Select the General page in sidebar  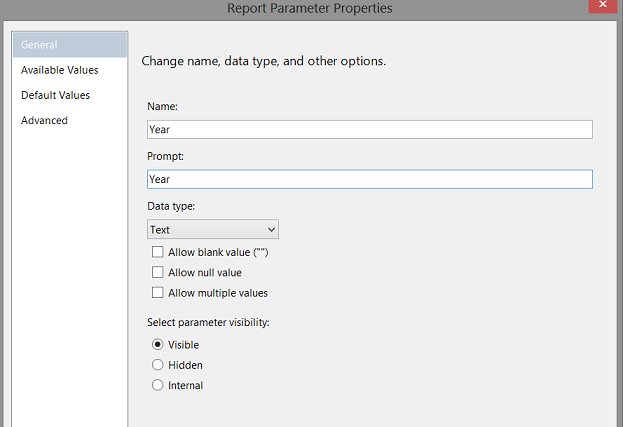pos(40,45)
